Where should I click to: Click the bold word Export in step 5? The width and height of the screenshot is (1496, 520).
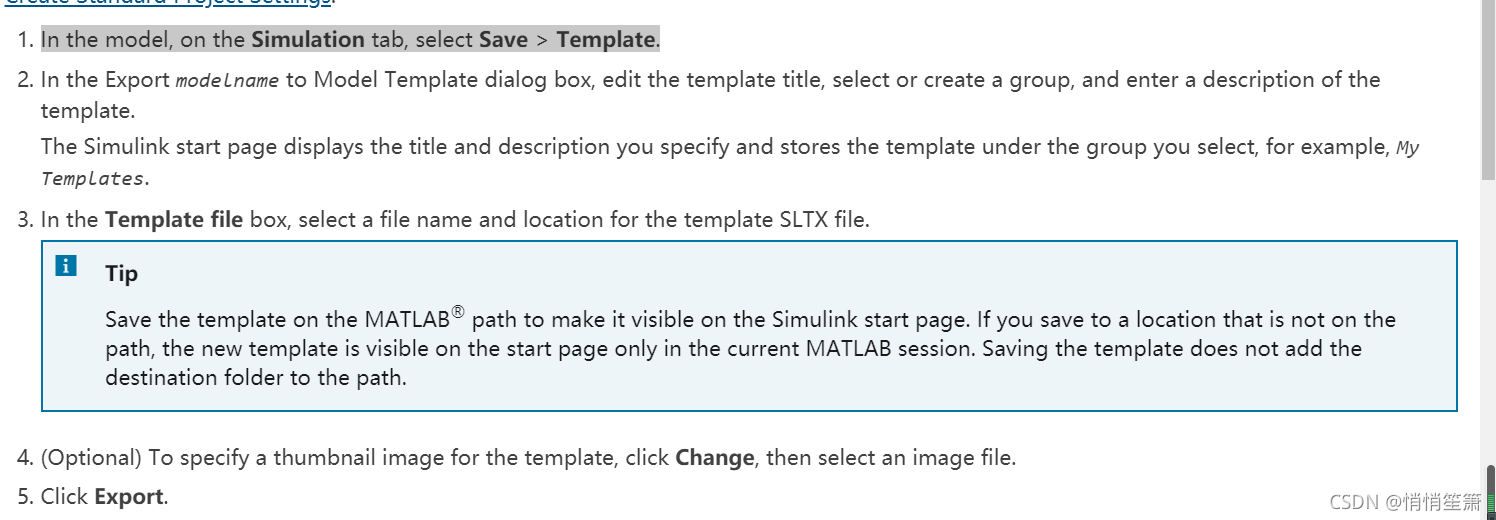129,496
